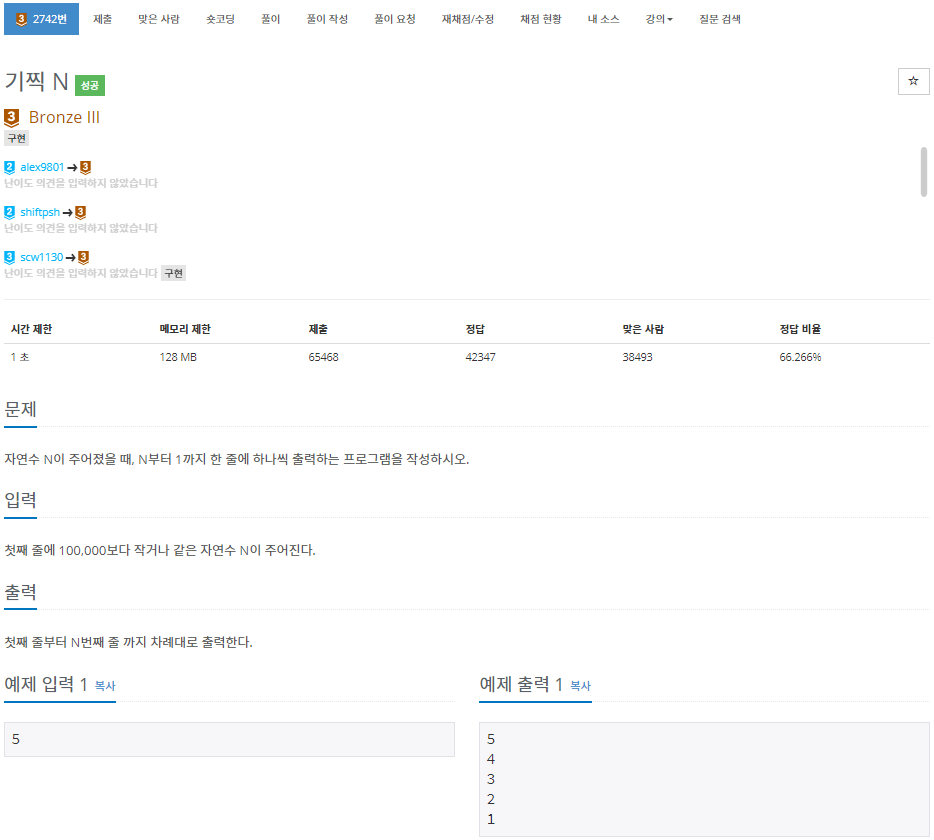Image resolution: width=934 pixels, height=840 pixels.
Task: Click the 65468 submissions value
Action: tap(323, 357)
